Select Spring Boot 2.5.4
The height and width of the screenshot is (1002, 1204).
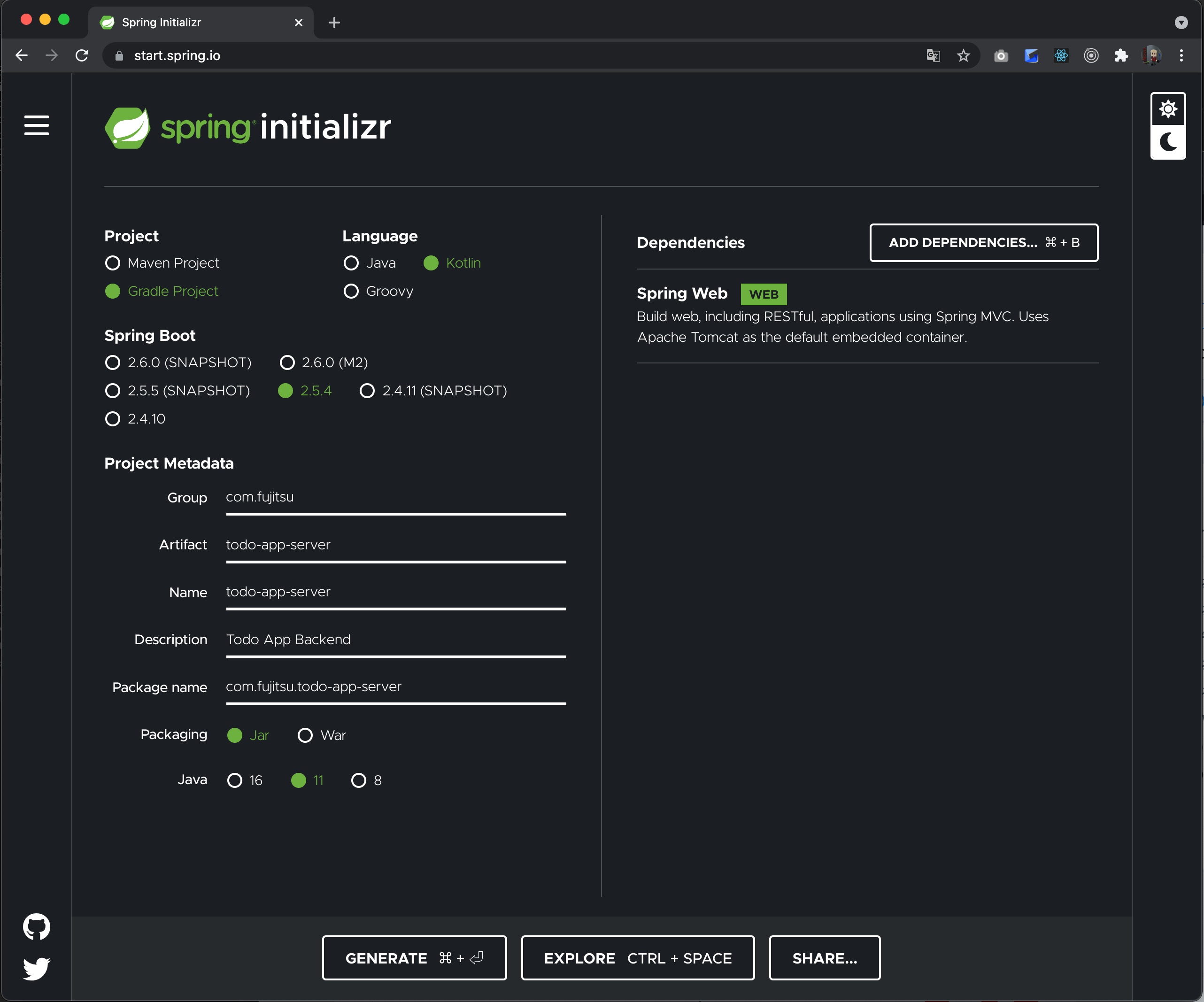click(x=305, y=390)
